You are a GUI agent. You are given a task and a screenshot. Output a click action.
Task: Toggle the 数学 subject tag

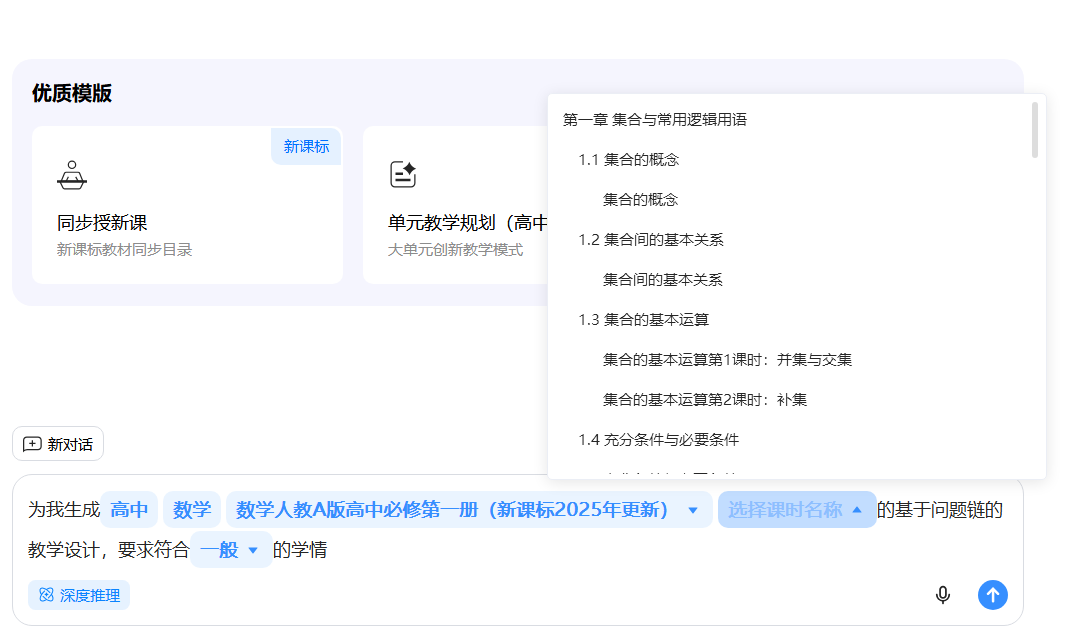191,509
